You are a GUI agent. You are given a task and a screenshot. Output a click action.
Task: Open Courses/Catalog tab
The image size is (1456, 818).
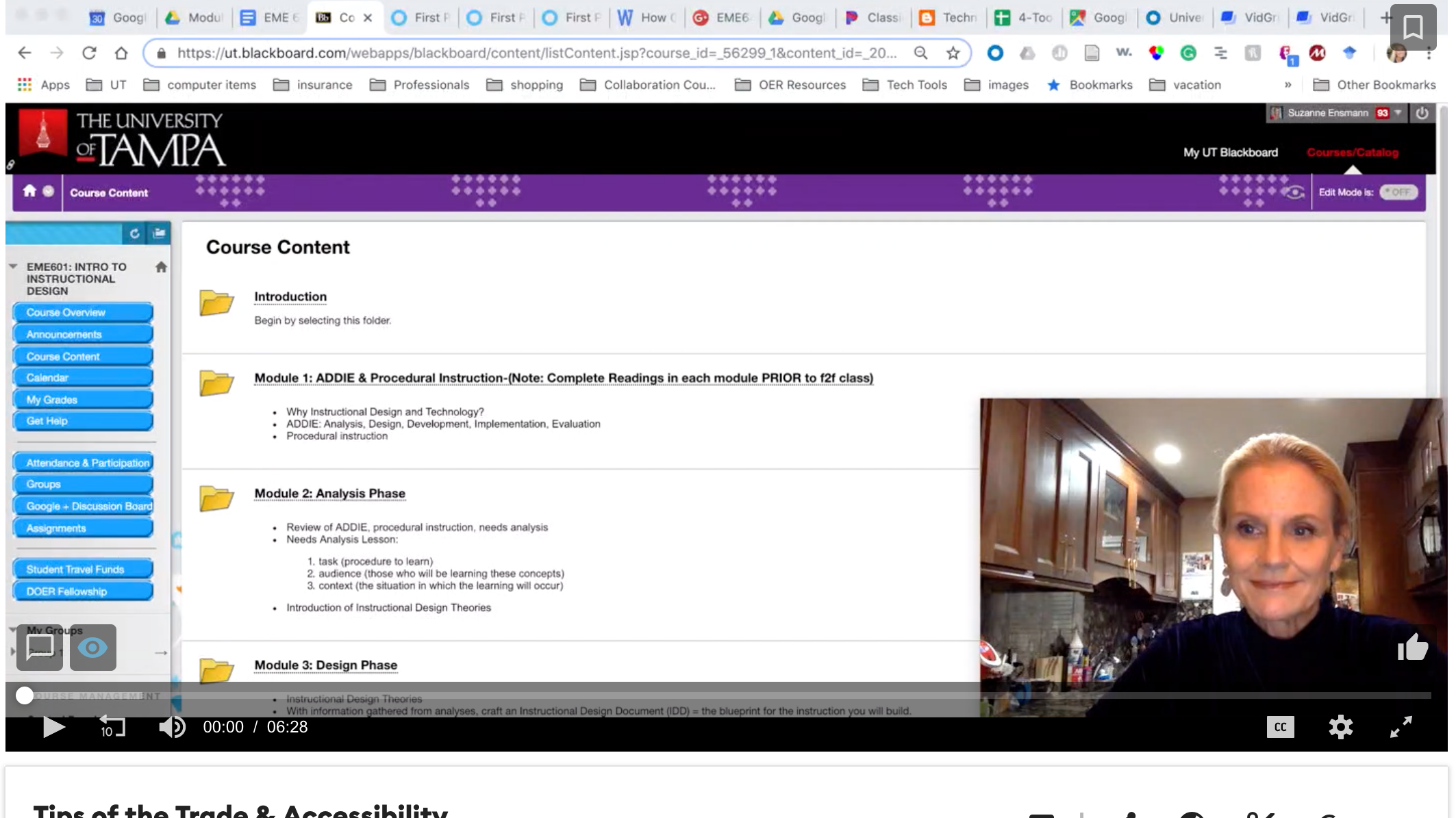click(1352, 152)
